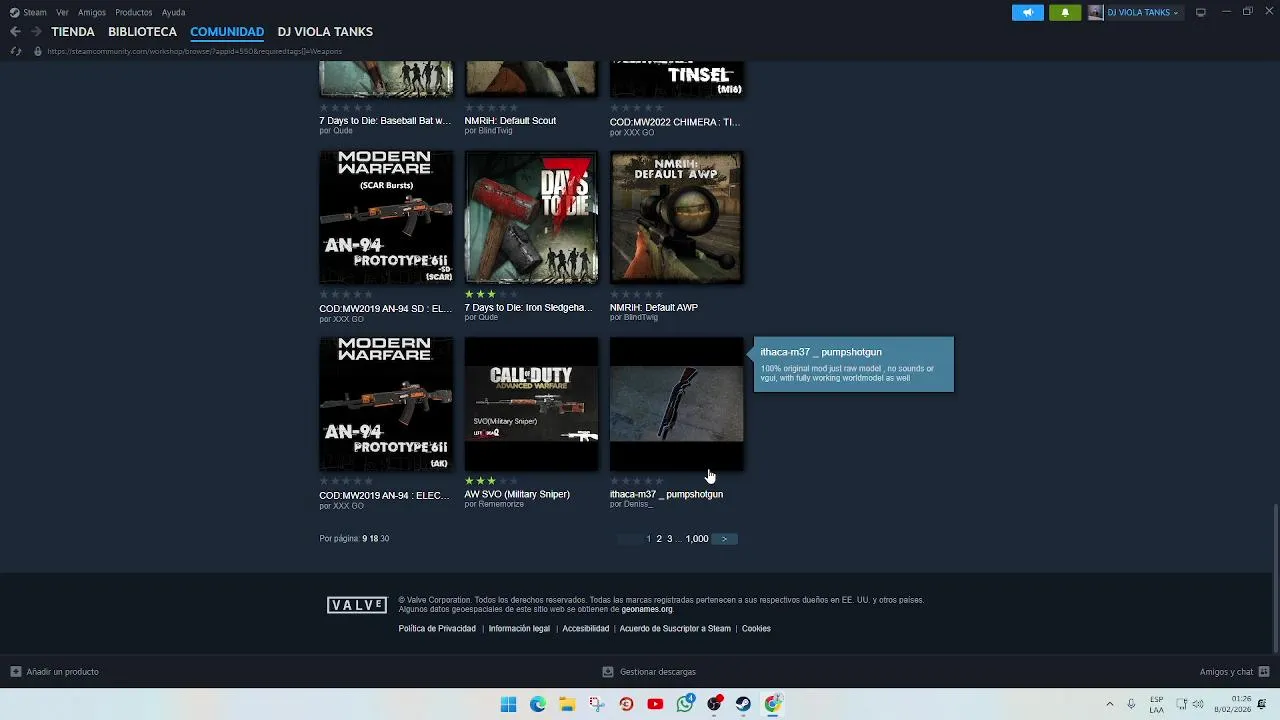Show hidden system tray icons chevron

click(x=1109, y=704)
